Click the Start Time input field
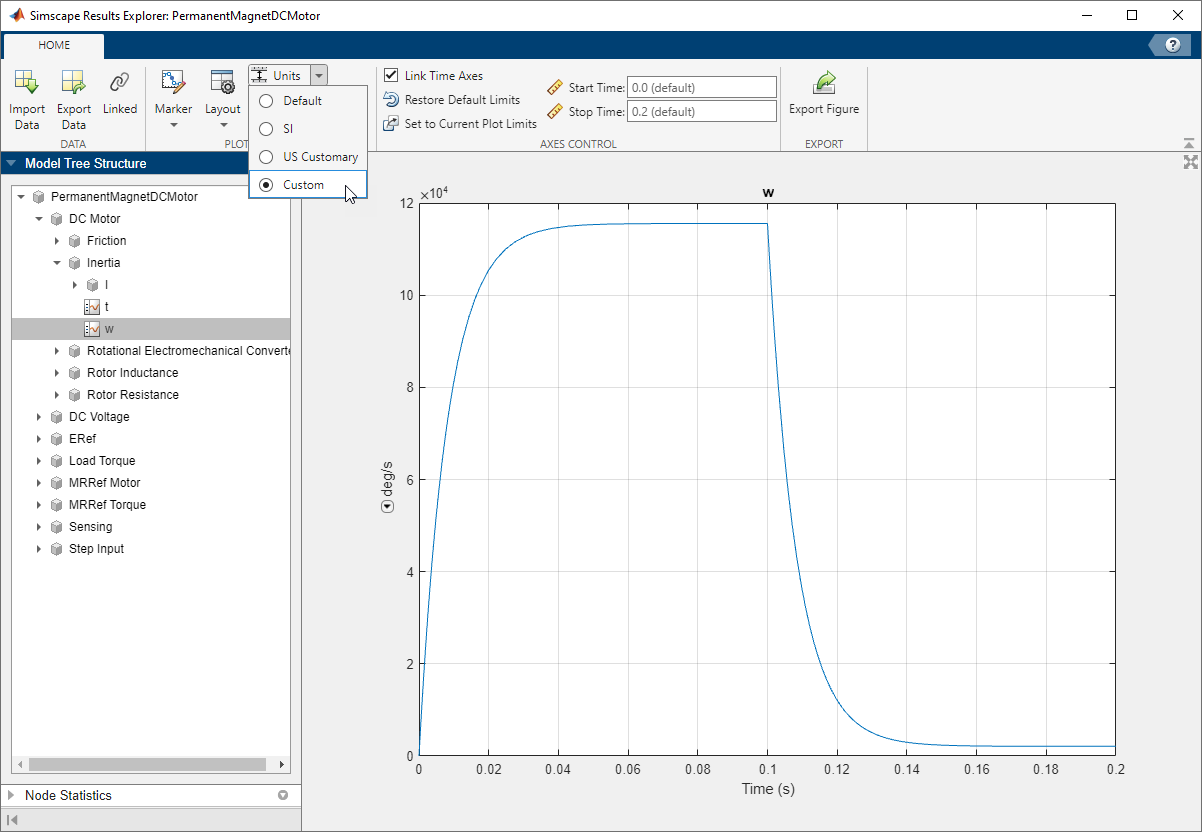This screenshot has height=832, width=1202. [701, 88]
